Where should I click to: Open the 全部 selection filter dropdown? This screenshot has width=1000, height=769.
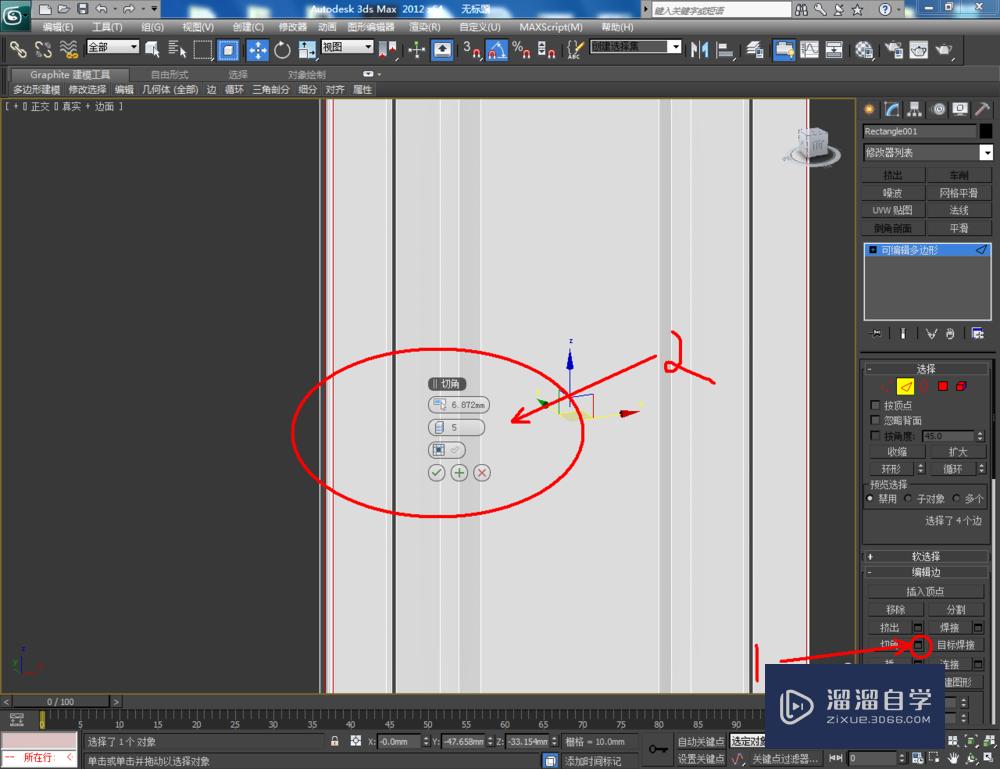pyautogui.click(x=113, y=47)
